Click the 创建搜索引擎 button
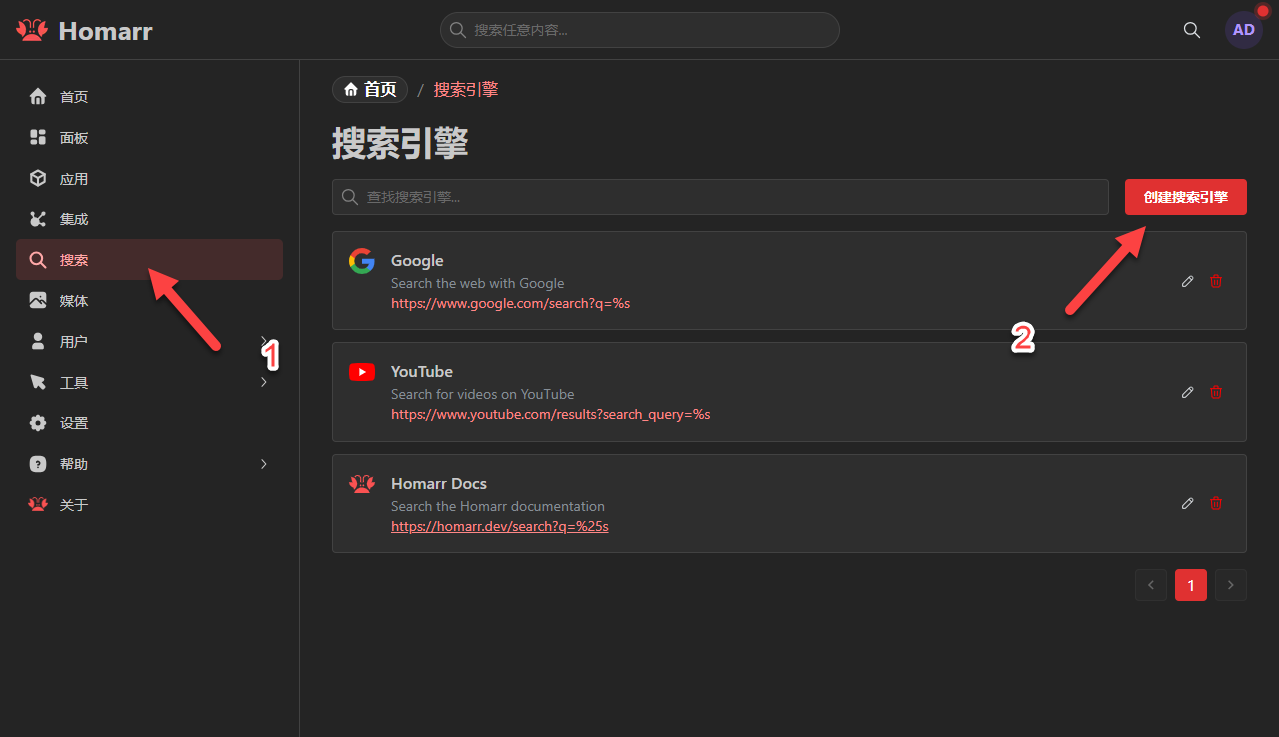The image size is (1279, 737). [x=1186, y=197]
